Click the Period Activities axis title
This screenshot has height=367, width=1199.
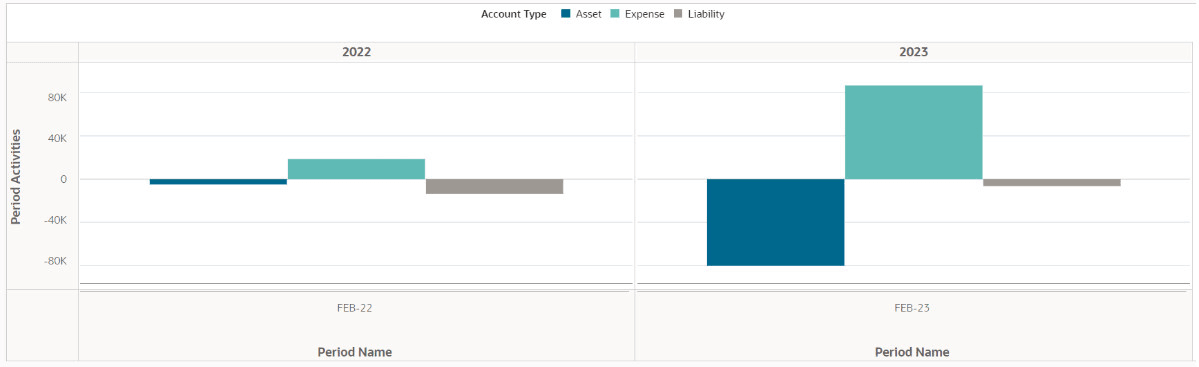pos(16,177)
